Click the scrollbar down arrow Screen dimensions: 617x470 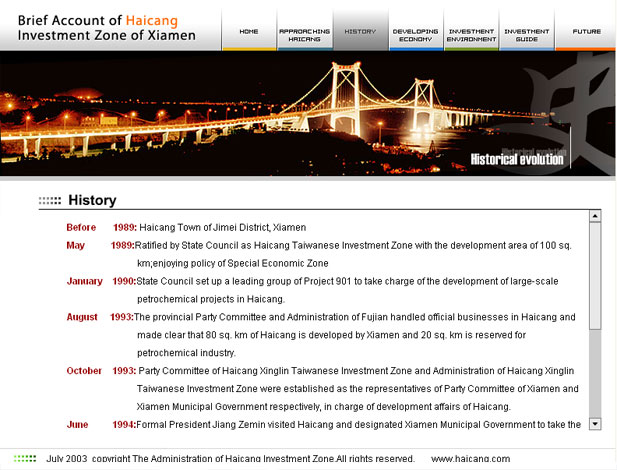(595, 424)
